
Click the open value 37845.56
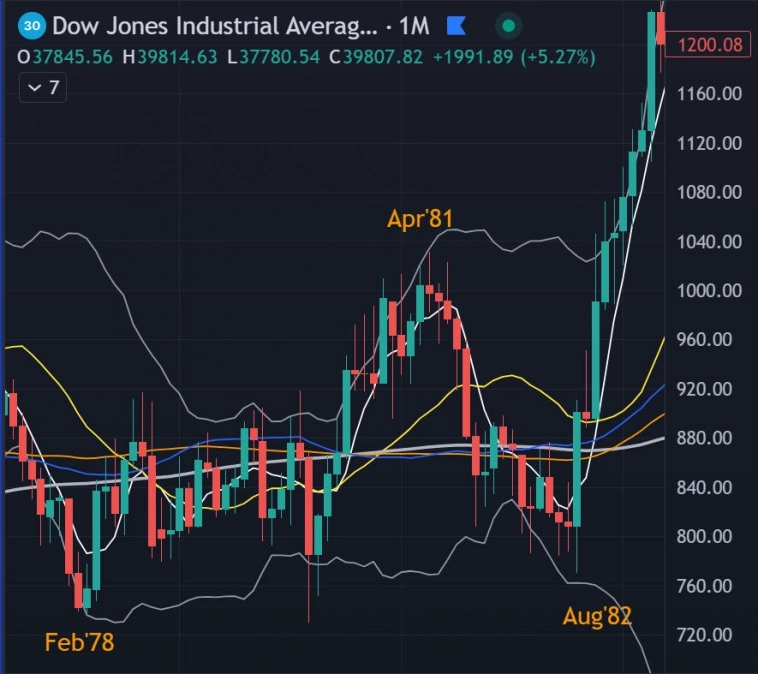(73, 57)
